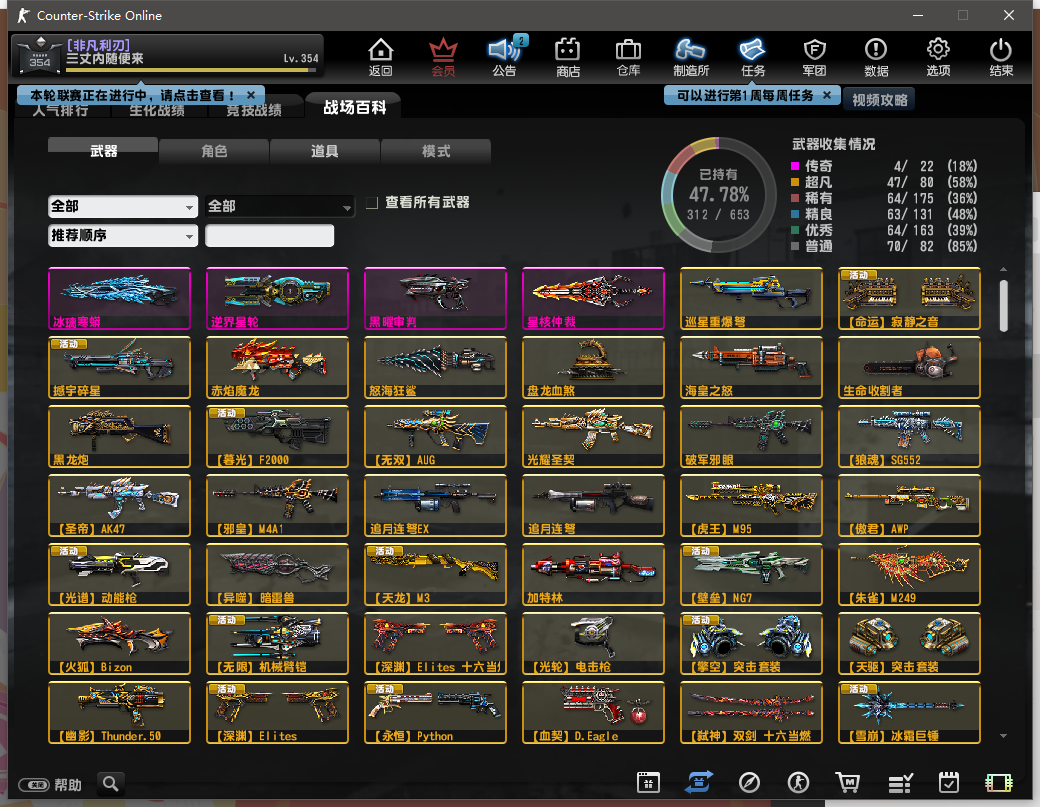Click the magnifier search icon beside 帮助
The width and height of the screenshot is (1040, 807).
[x=111, y=784]
